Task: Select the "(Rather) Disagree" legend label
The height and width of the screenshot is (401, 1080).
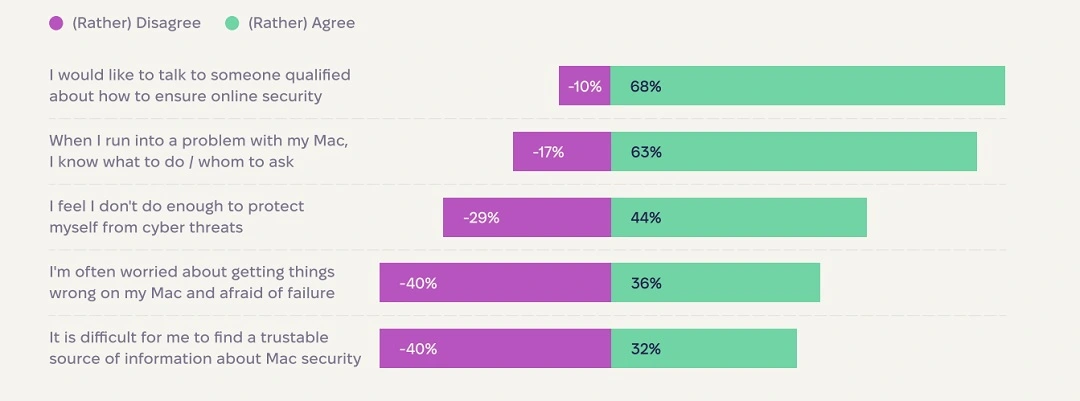Action: coord(136,23)
